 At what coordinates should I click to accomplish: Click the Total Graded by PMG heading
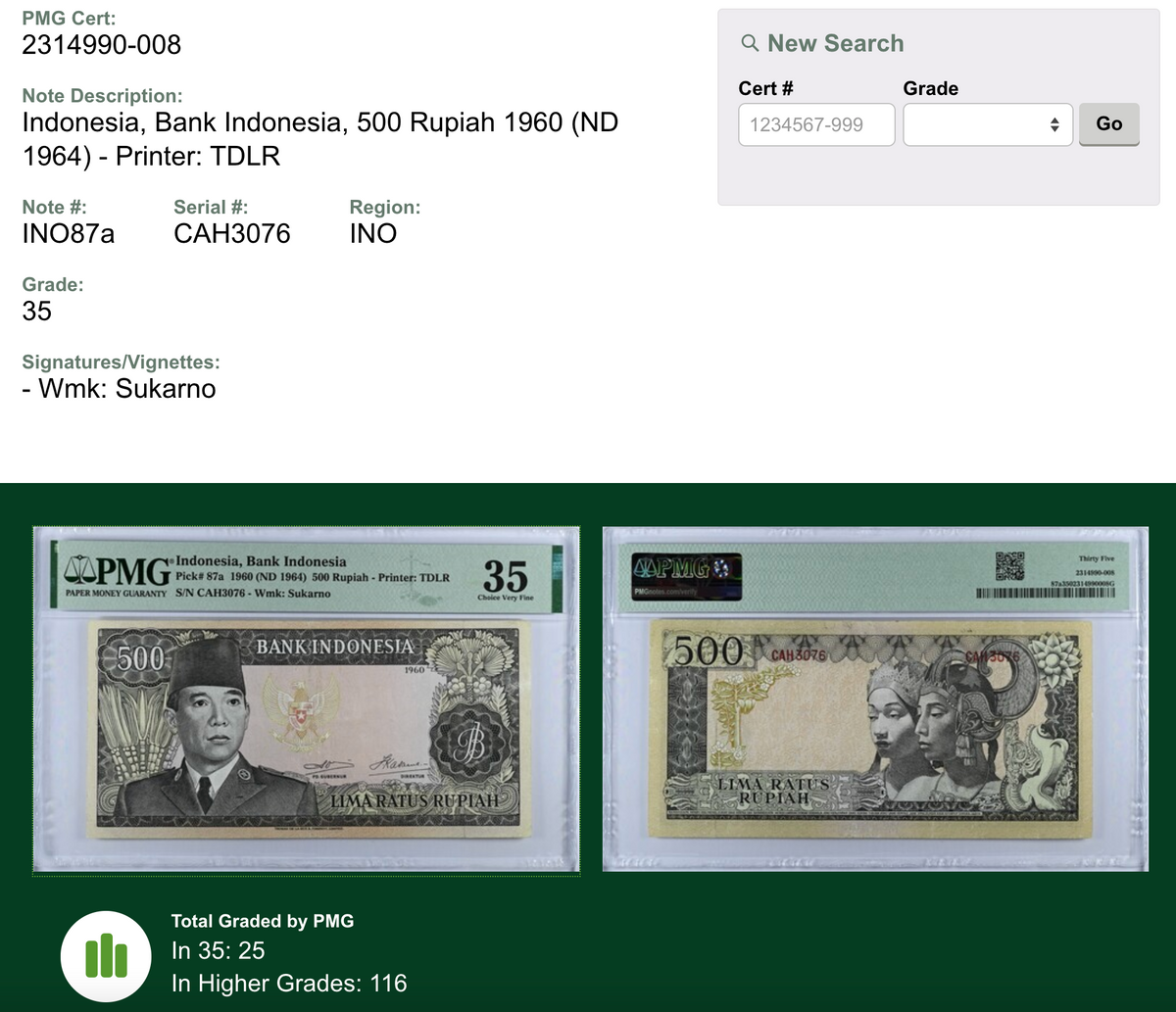coord(263,921)
